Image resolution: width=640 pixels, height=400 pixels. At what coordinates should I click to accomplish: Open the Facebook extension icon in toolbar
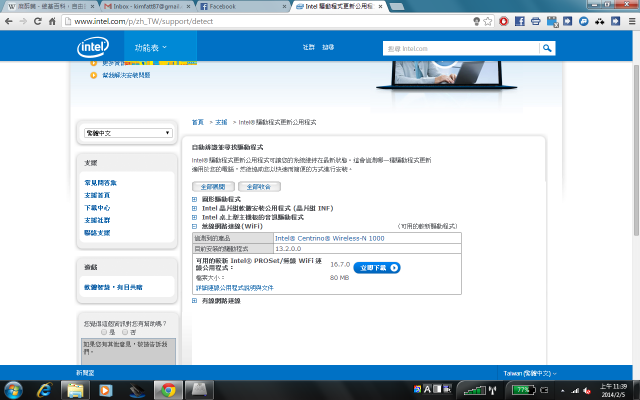pos(520,21)
